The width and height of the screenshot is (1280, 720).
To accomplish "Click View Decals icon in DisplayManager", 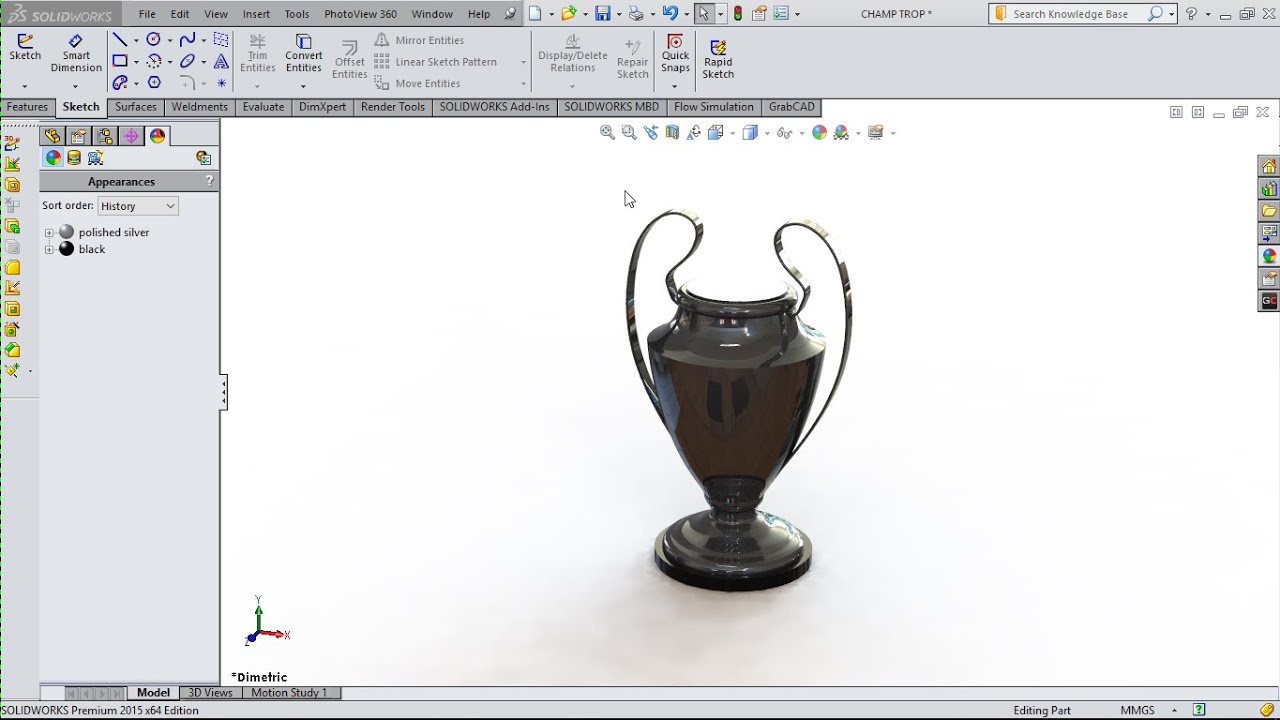I will (75, 158).
